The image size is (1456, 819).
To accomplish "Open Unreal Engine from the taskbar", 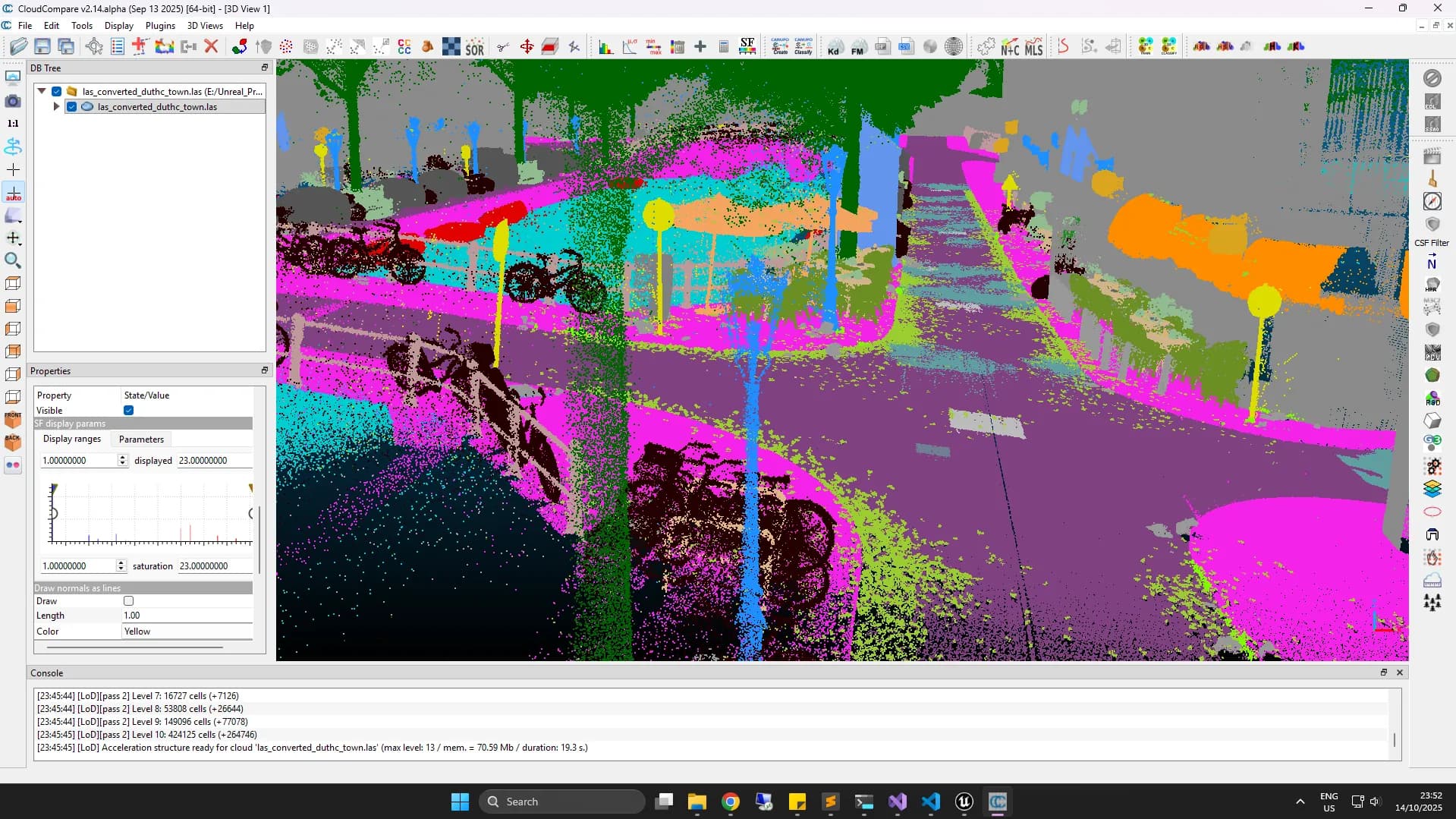I will (x=964, y=802).
